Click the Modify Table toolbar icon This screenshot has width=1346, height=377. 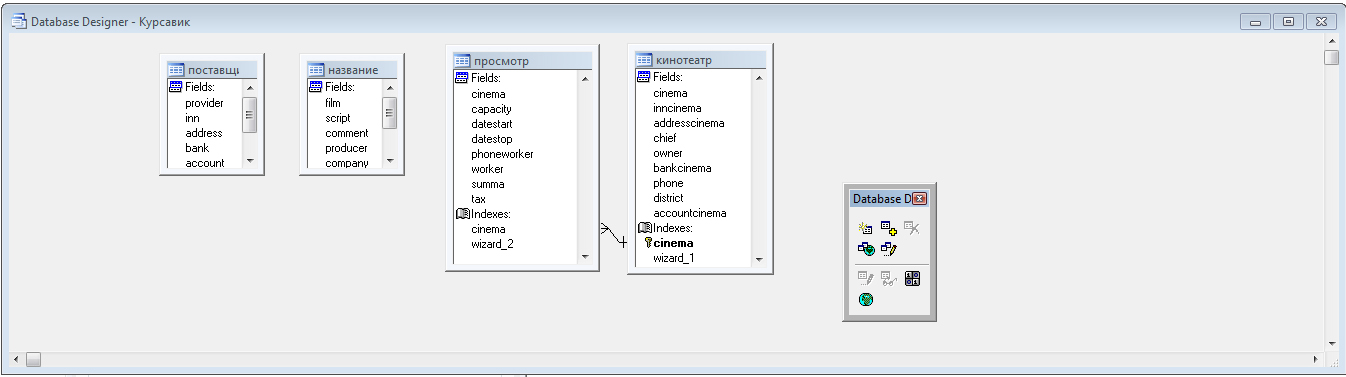point(866,279)
